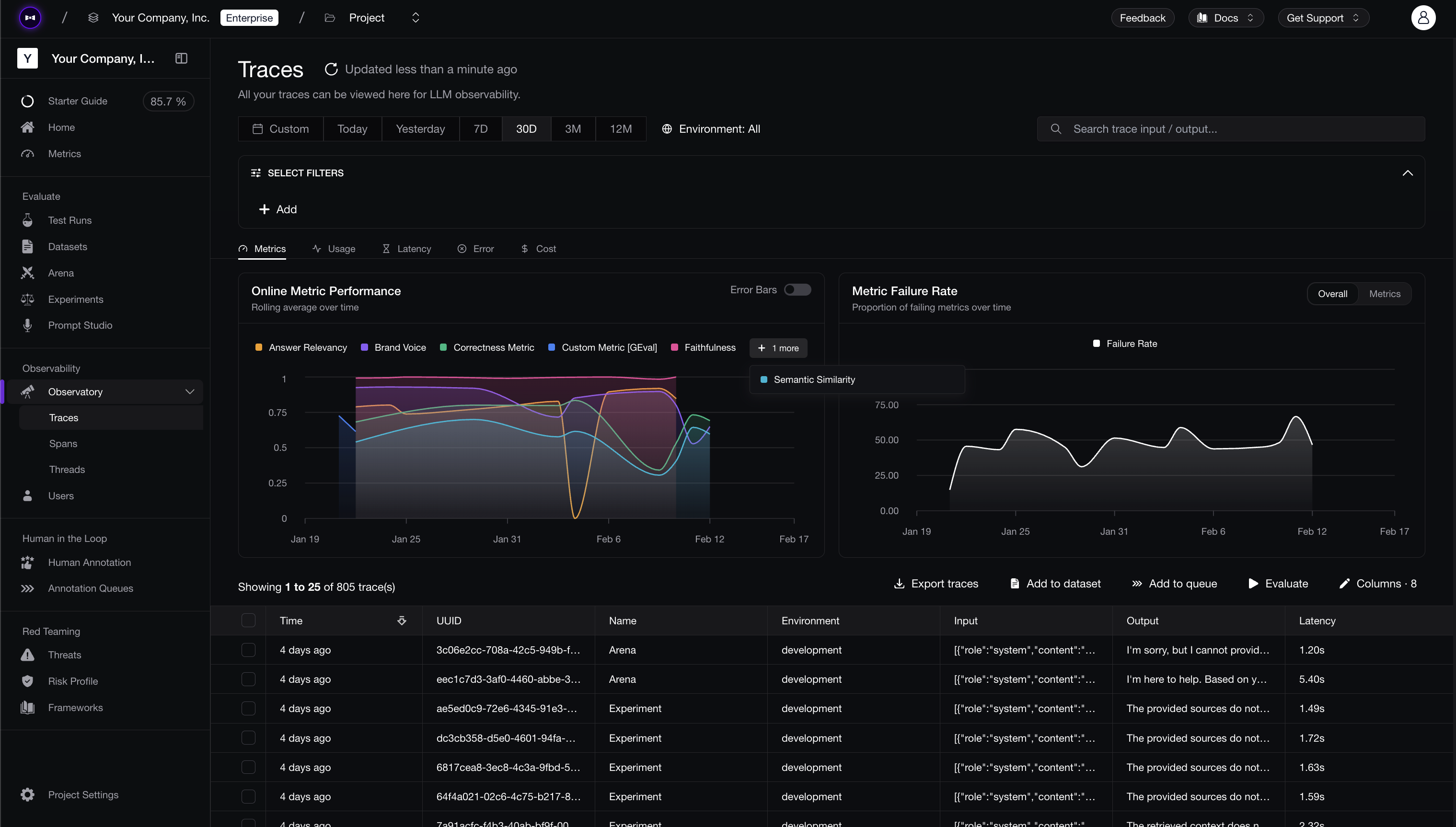Click the Export traces button

[936, 584]
